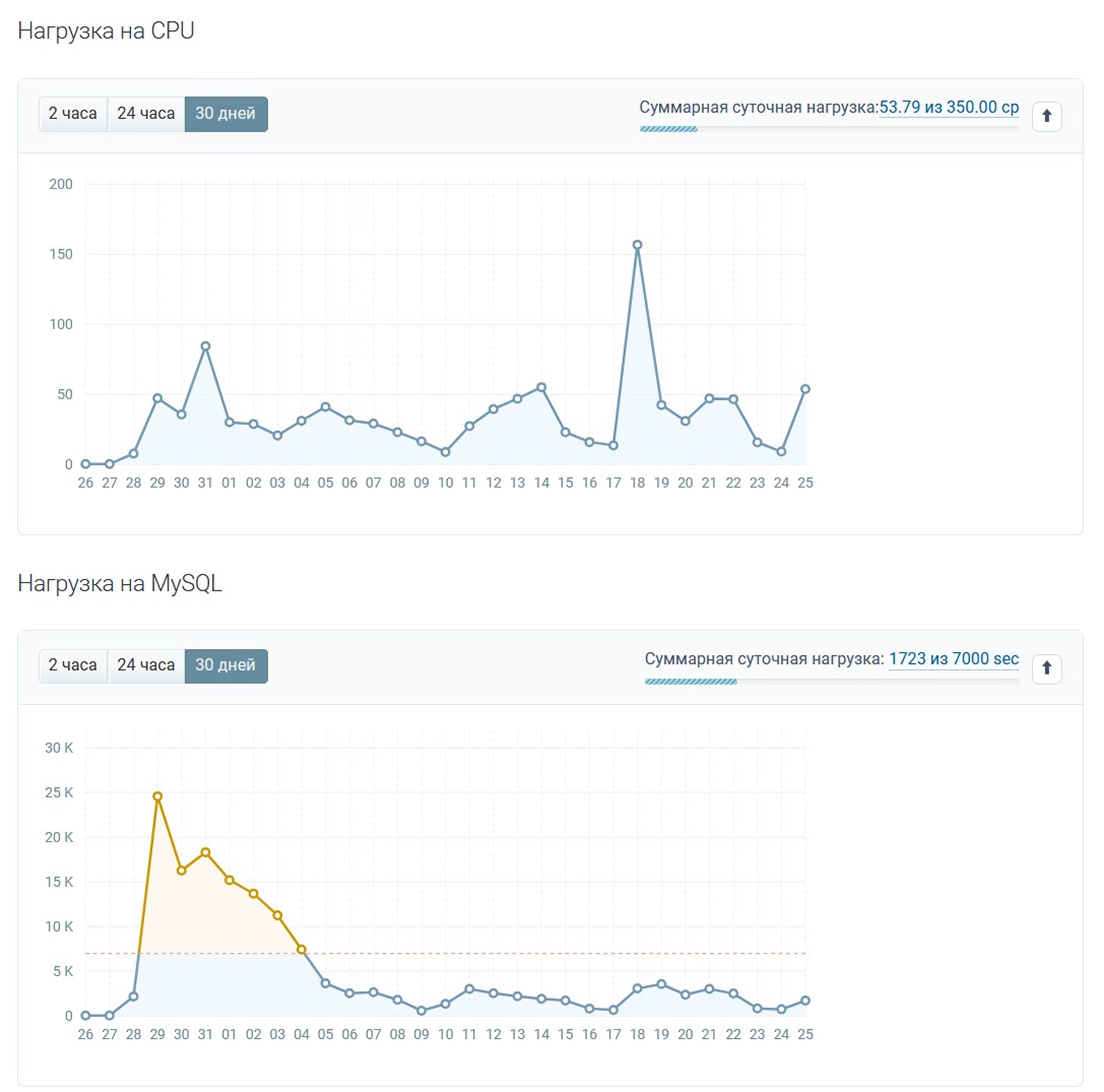Screen dimensions: 1104x1092
Task: Click the CPU data point on day 14
Action: coord(541,388)
